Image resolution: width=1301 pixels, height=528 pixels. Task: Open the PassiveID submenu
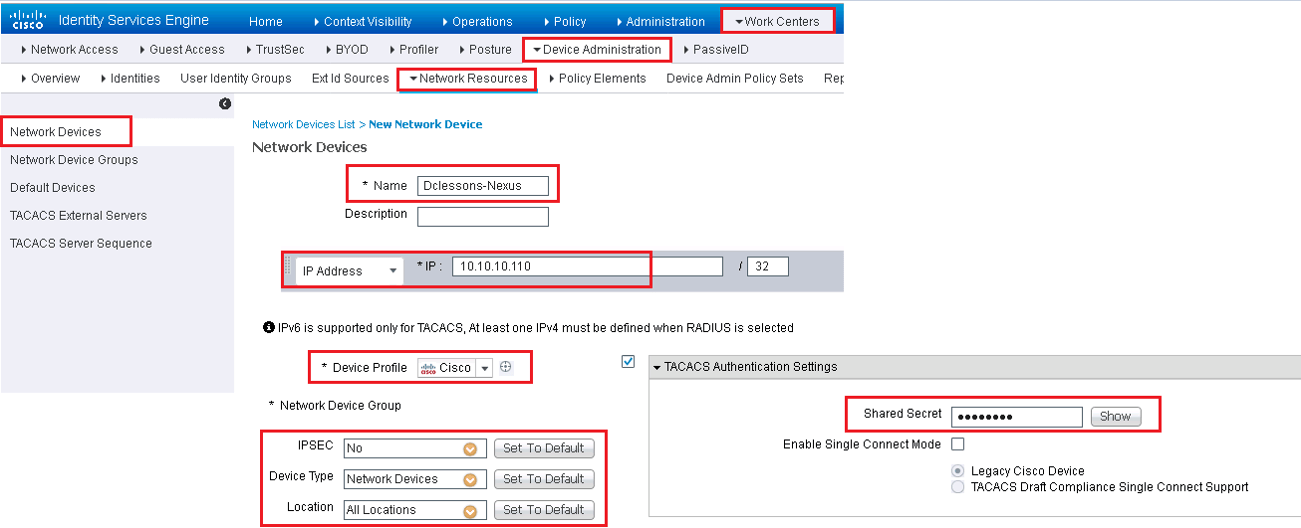coord(715,49)
